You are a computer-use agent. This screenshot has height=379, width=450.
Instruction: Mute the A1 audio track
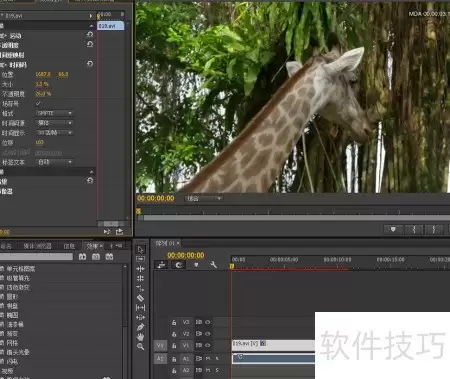tap(208, 359)
